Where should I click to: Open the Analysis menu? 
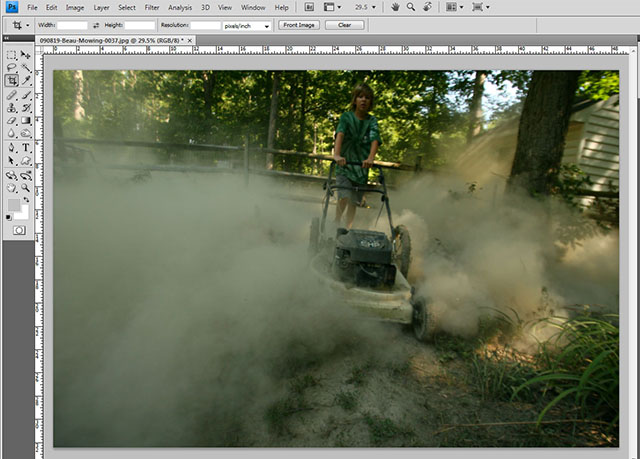(180, 7)
